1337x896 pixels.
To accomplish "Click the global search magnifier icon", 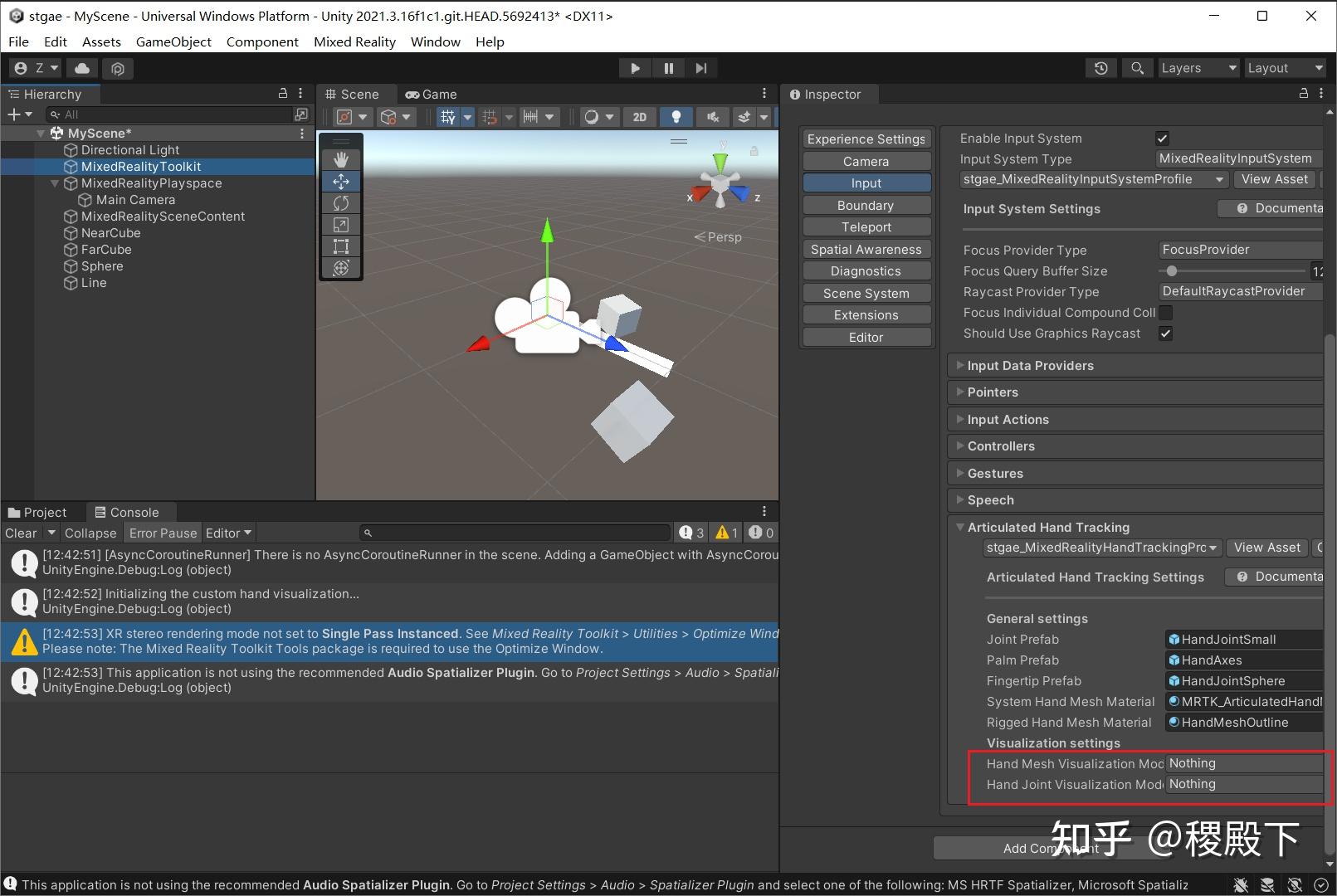I will 1137,68.
